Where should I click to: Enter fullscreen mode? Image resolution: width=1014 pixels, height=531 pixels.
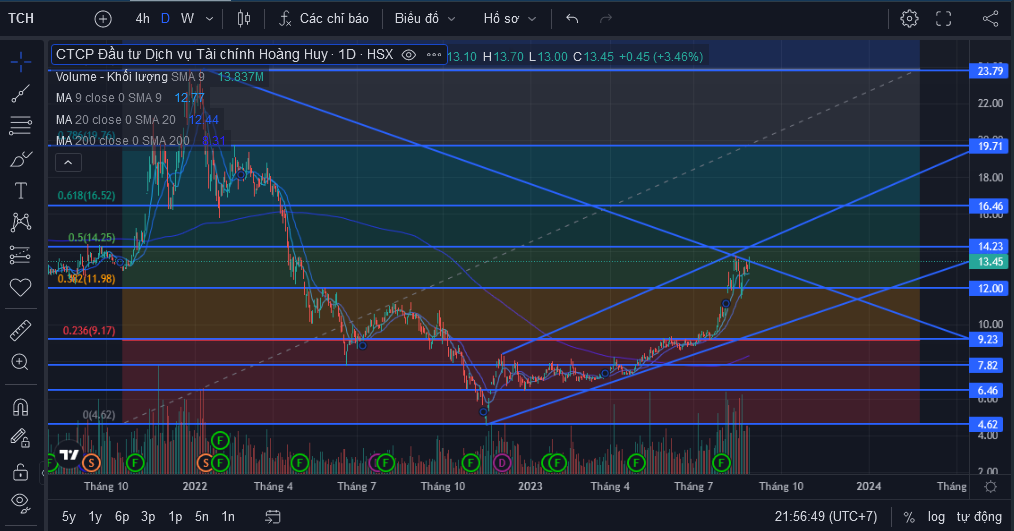point(944,19)
